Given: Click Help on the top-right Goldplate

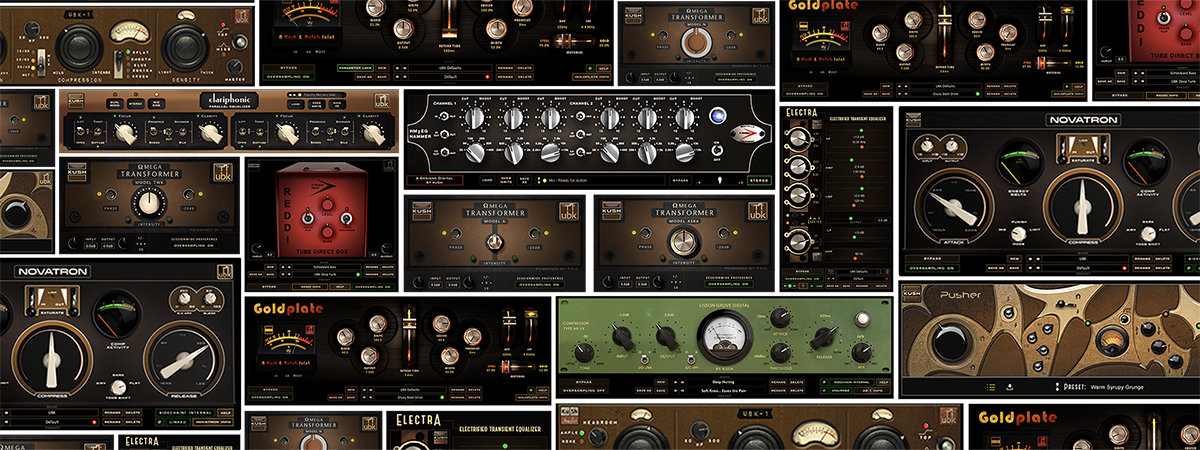Looking at the screenshot, I should point(1079,86).
